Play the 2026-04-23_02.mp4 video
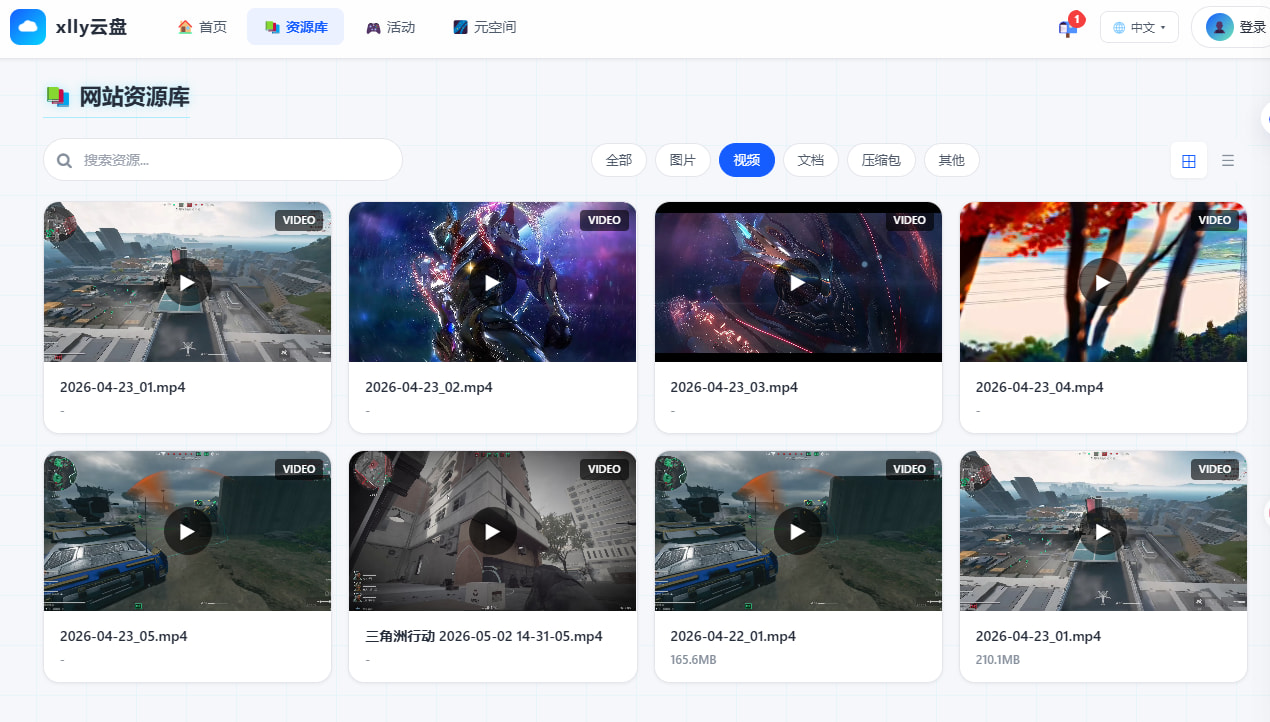 (x=492, y=283)
